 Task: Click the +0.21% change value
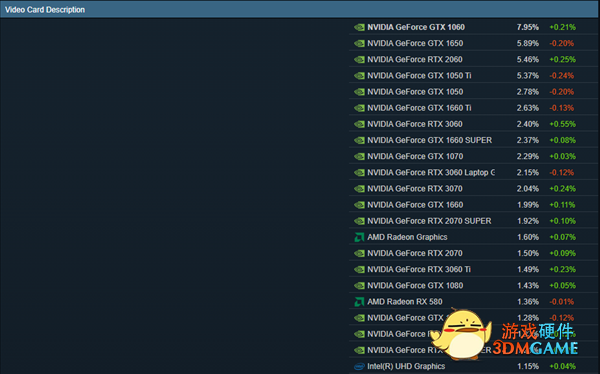click(562, 27)
